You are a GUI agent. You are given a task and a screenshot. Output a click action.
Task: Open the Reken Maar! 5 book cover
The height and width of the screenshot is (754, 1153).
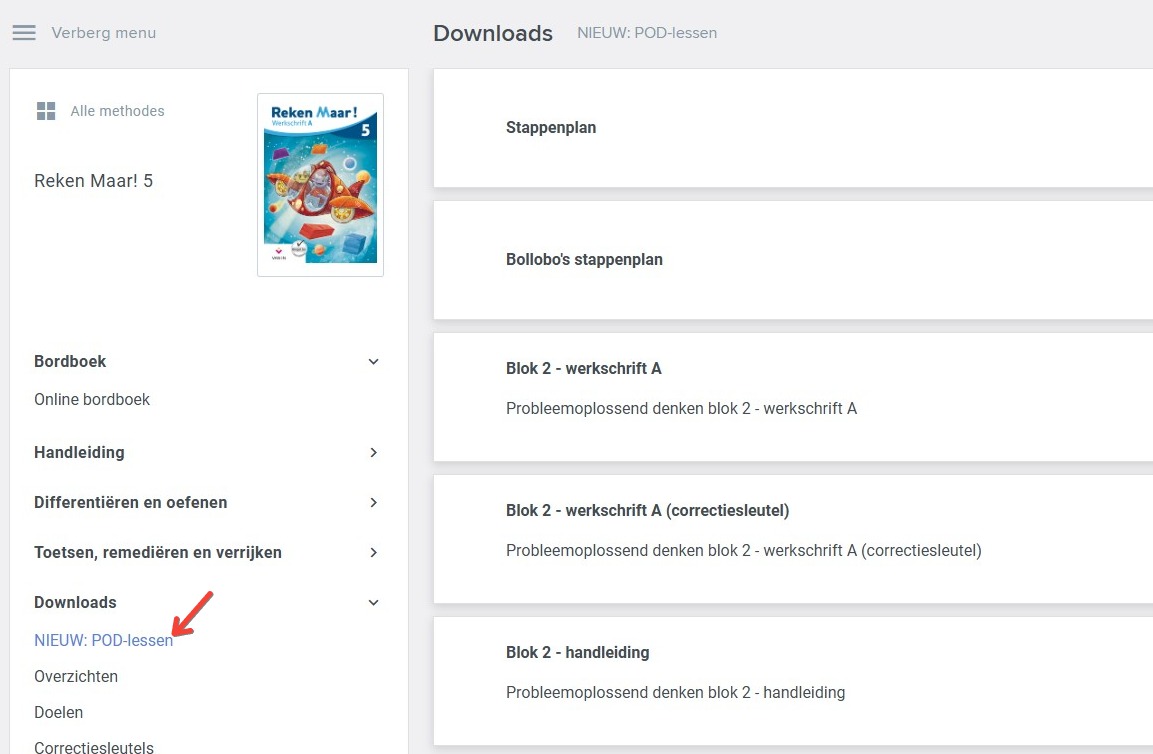(x=320, y=185)
